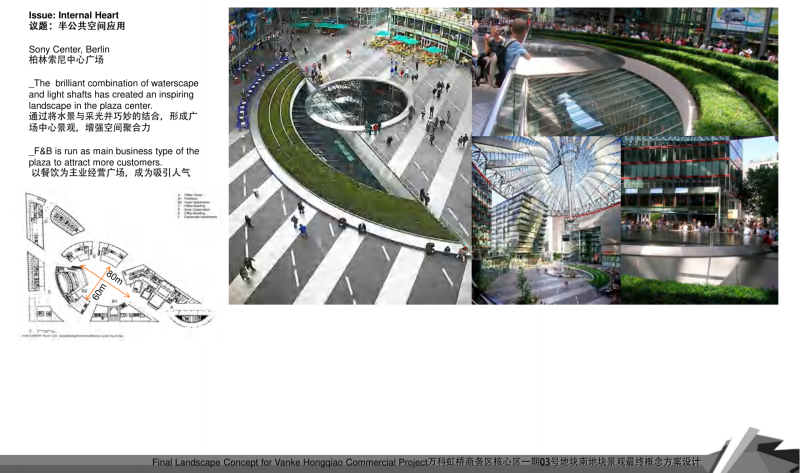Select the Chinese subtitle 议题：半公共空间应用
This screenshot has width=800, height=473.
77,26
